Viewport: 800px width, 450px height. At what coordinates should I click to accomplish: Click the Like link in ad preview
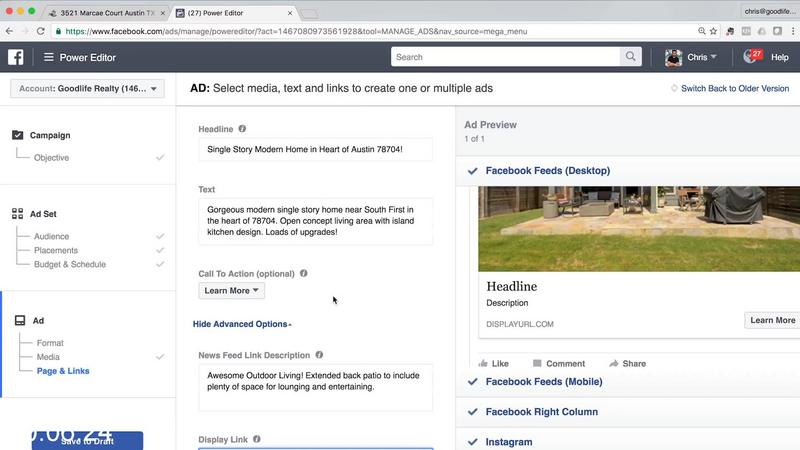tap(500, 363)
